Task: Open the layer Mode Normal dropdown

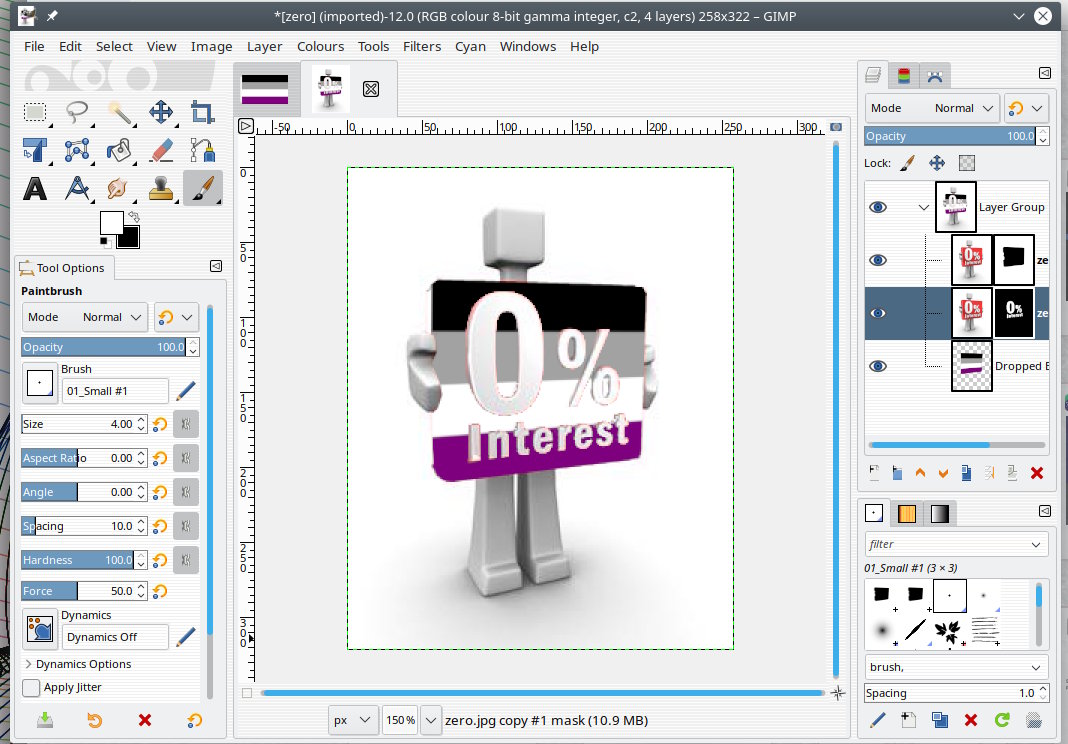Action: [932, 108]
